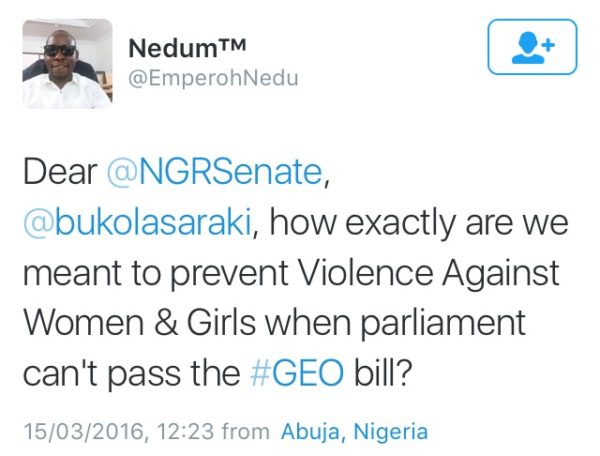The image size is (600, 456).
Task: Click the 12:23 time in timestamp
Action: [x=186, y=432]
